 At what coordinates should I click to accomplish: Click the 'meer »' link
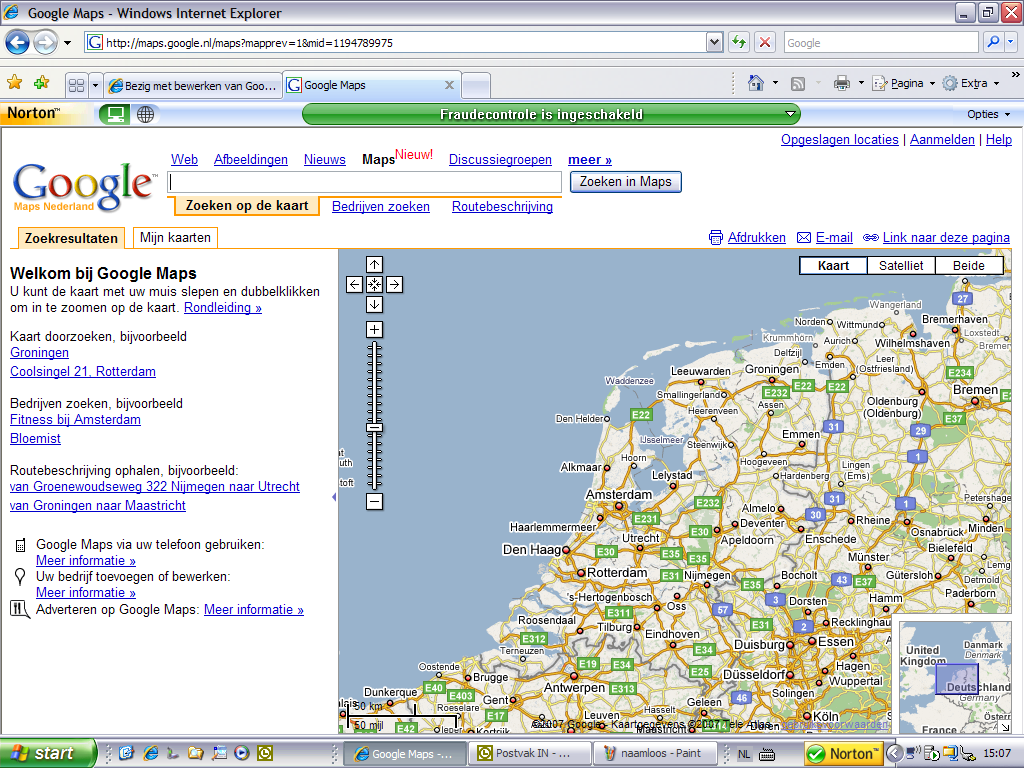point(590,159)
